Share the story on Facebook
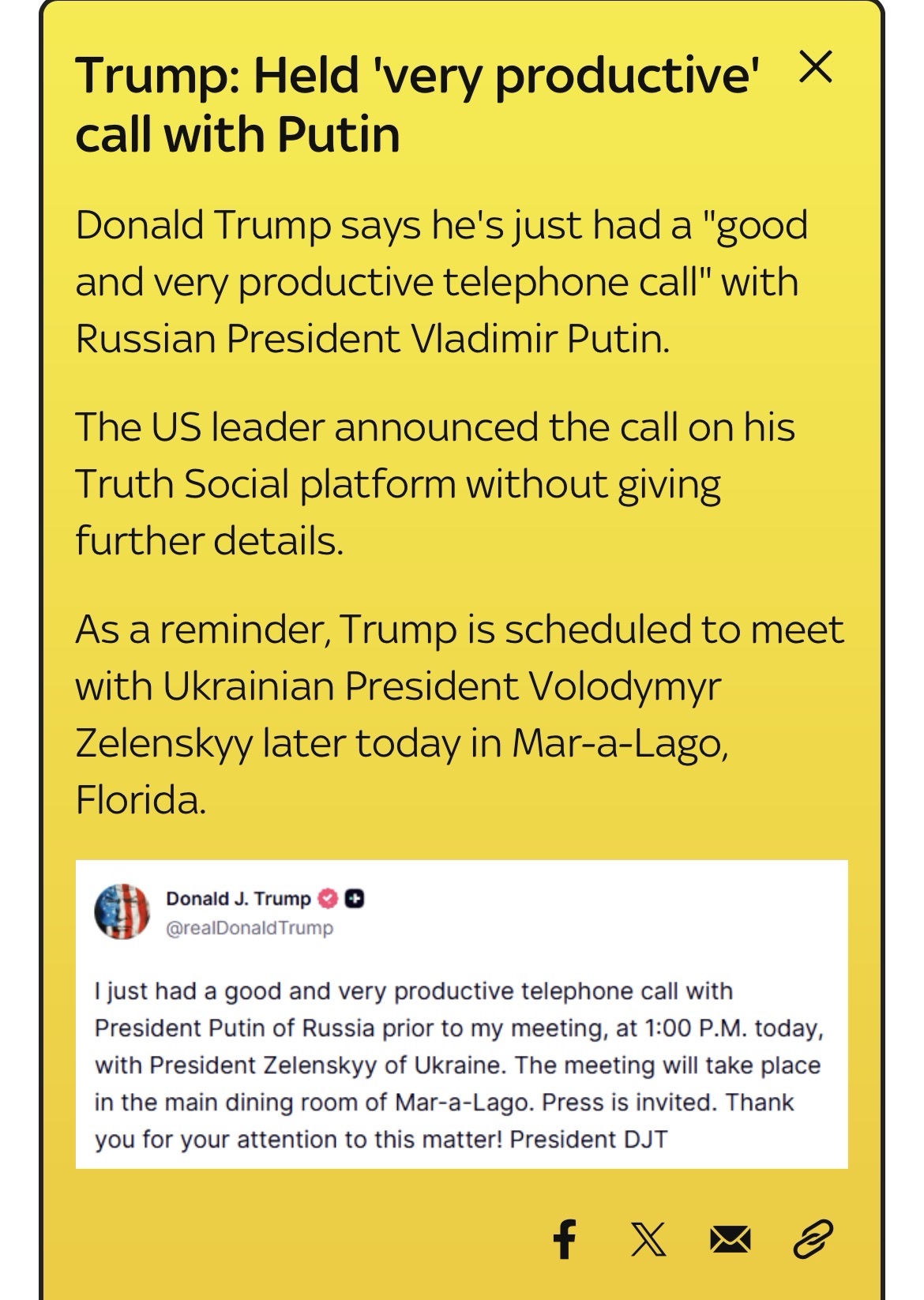924x1300 pixels. (564, 1237)
